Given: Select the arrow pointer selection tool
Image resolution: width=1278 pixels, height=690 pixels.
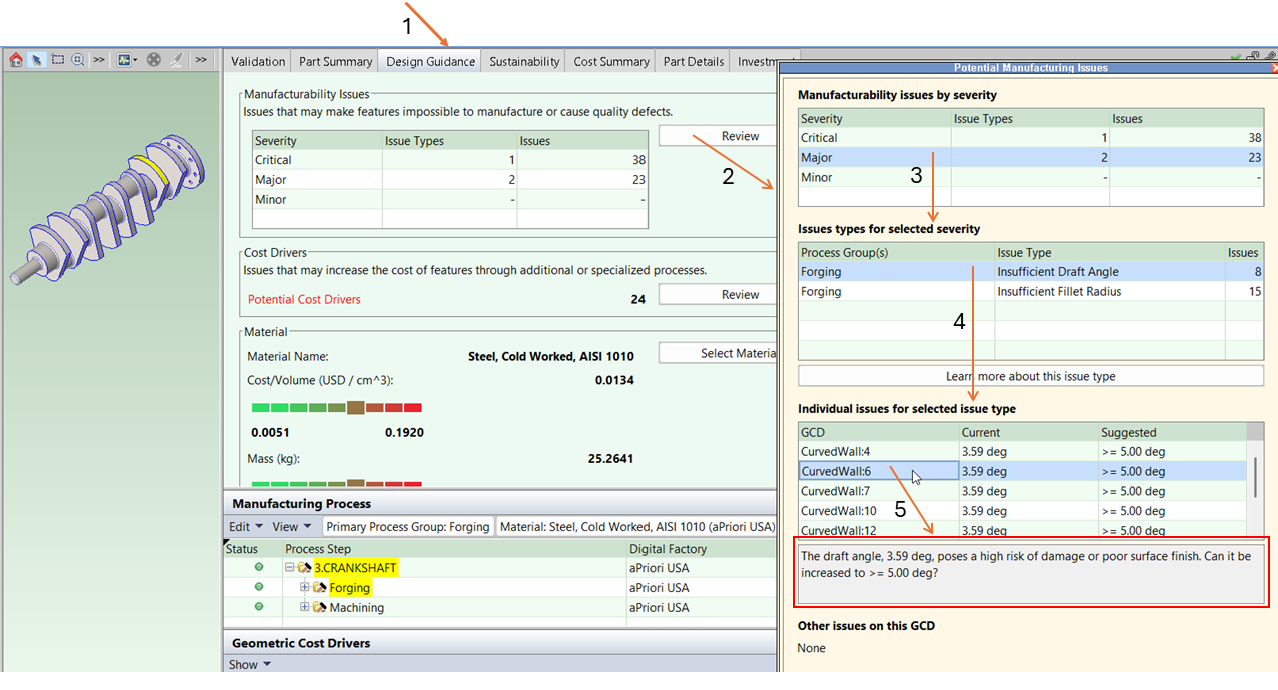Looking at the screenshot, I should [37, 60].
